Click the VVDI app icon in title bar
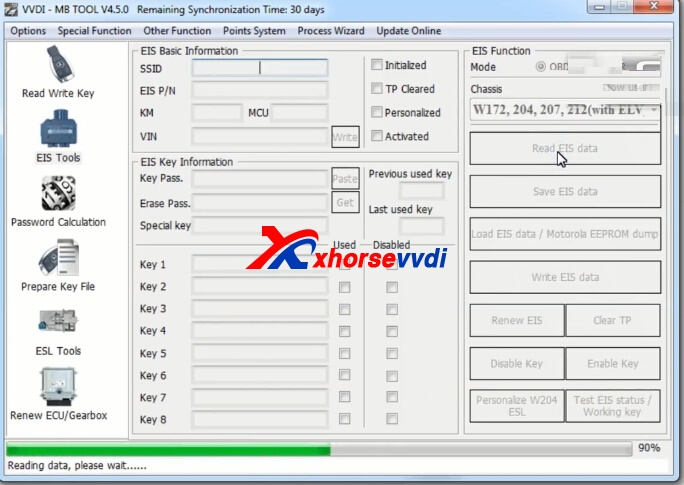 tap(11, 9)
